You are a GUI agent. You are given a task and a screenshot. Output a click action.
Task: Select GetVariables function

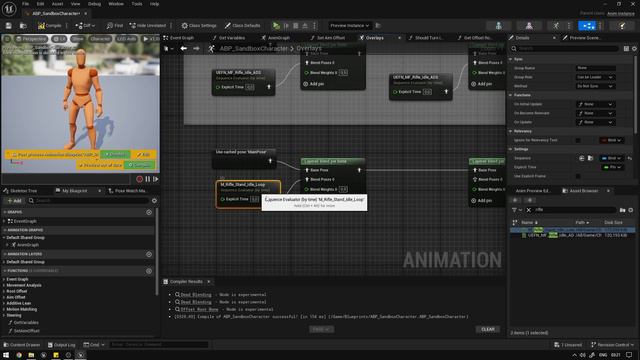pyautogui.click(x=26, y=322)
